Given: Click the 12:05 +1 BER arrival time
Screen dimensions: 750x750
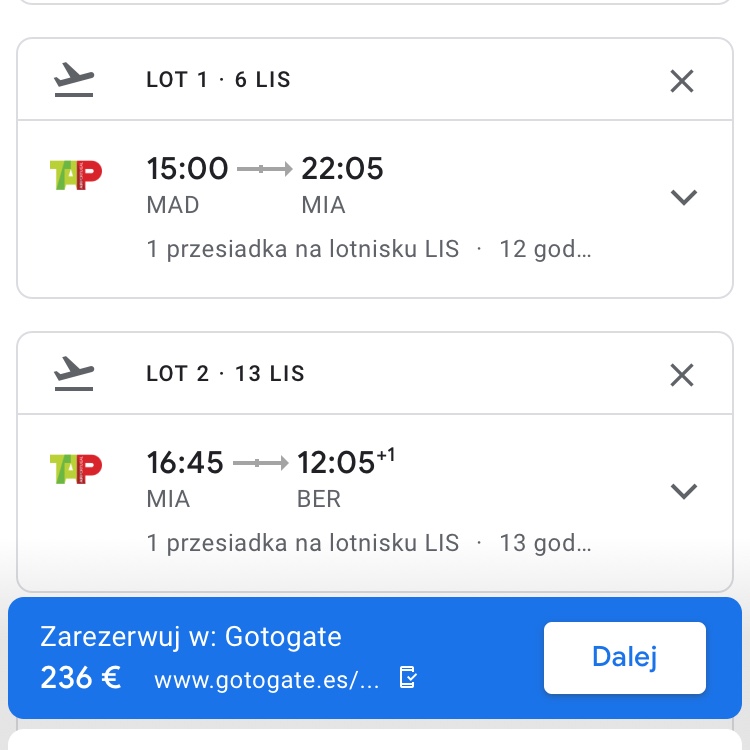Looking at the screenshot, I should pyautogui.click(x=346, y=461).
